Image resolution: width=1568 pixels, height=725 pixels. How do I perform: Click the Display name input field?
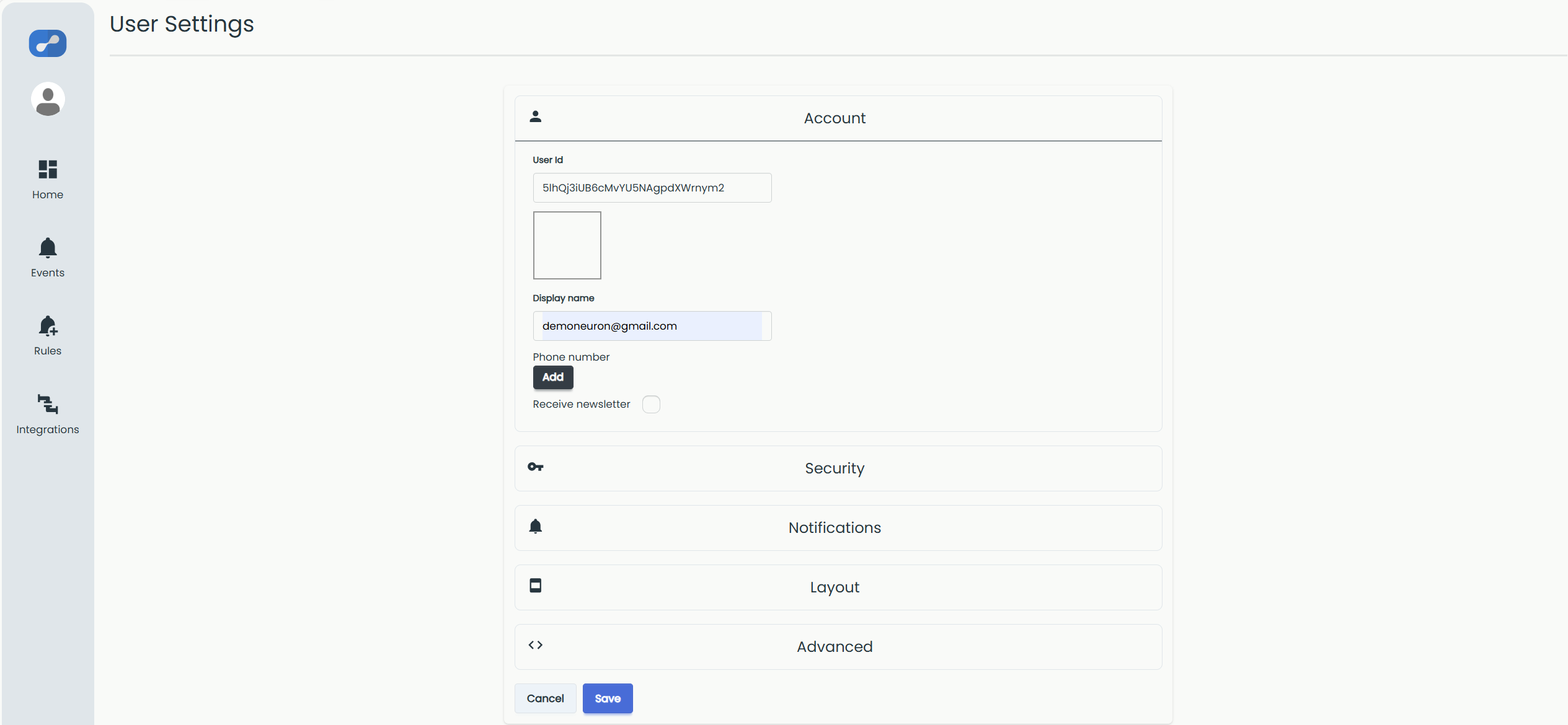point(652,326)
